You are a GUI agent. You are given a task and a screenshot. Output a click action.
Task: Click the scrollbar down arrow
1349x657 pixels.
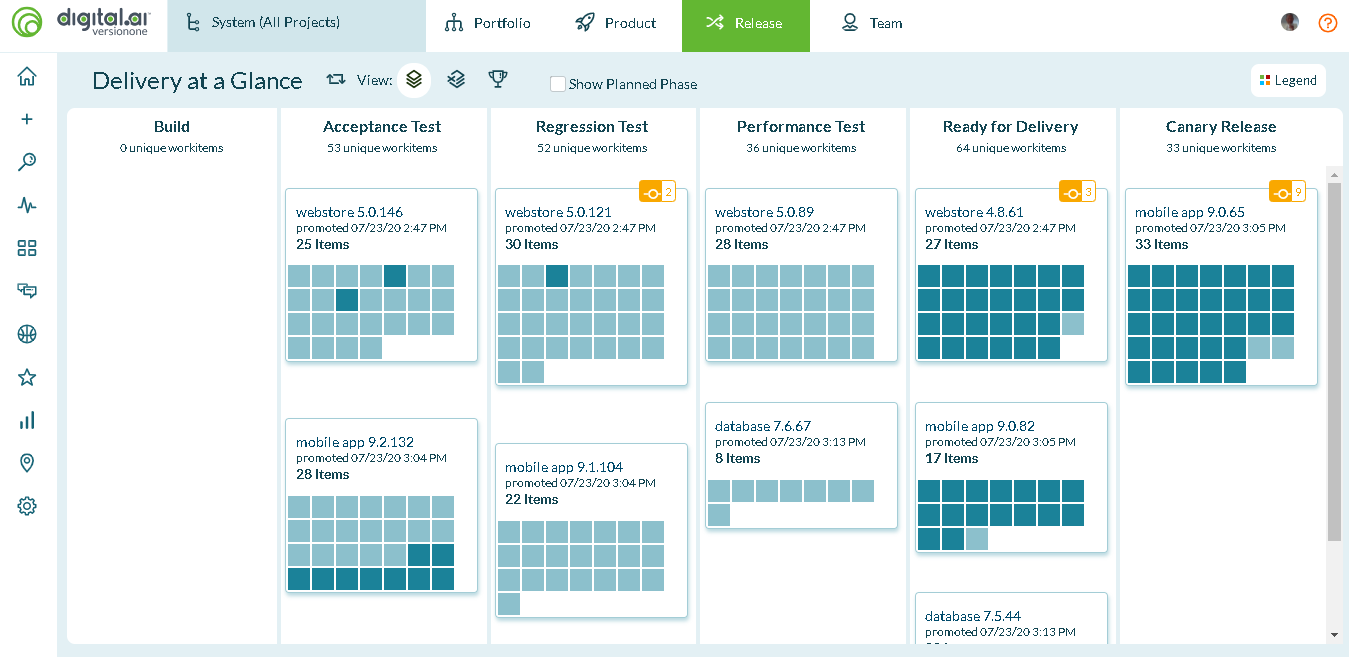1334,635
